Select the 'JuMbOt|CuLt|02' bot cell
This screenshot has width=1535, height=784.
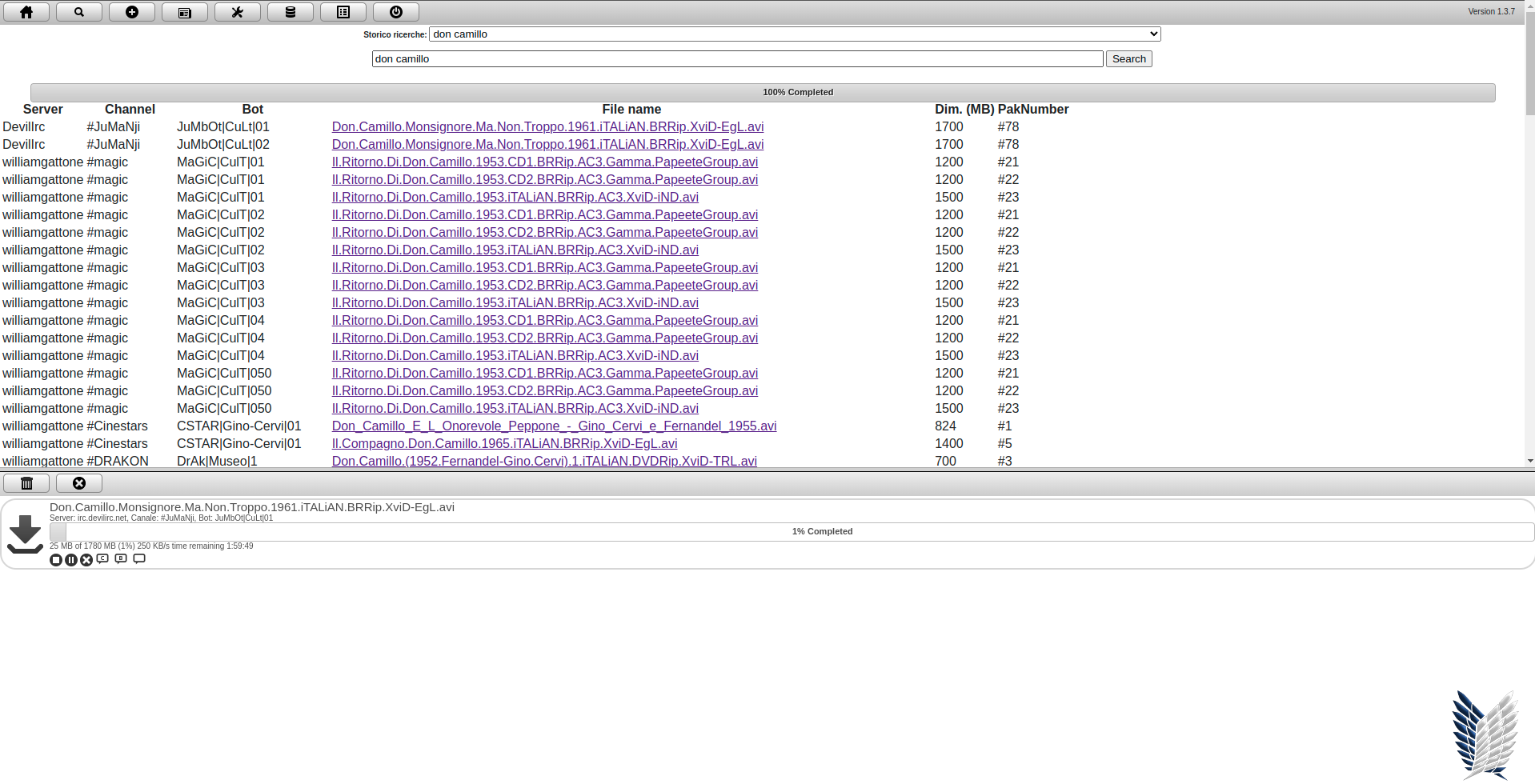pos(223,145)
